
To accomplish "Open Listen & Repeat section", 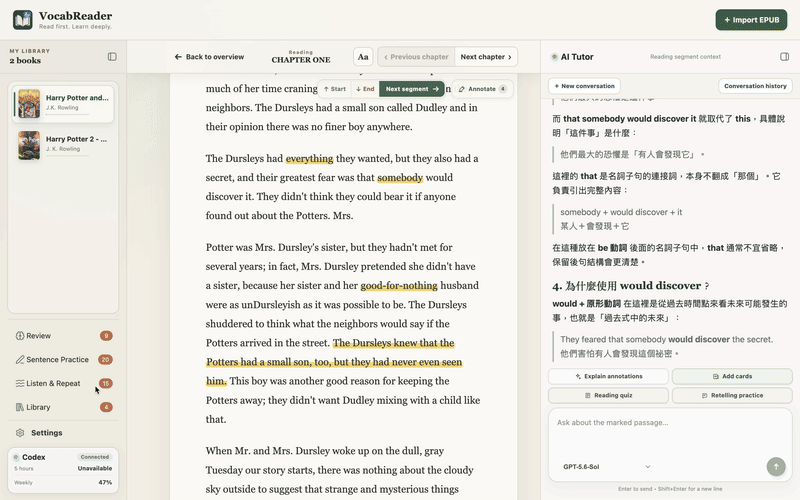I will point(63,383).
